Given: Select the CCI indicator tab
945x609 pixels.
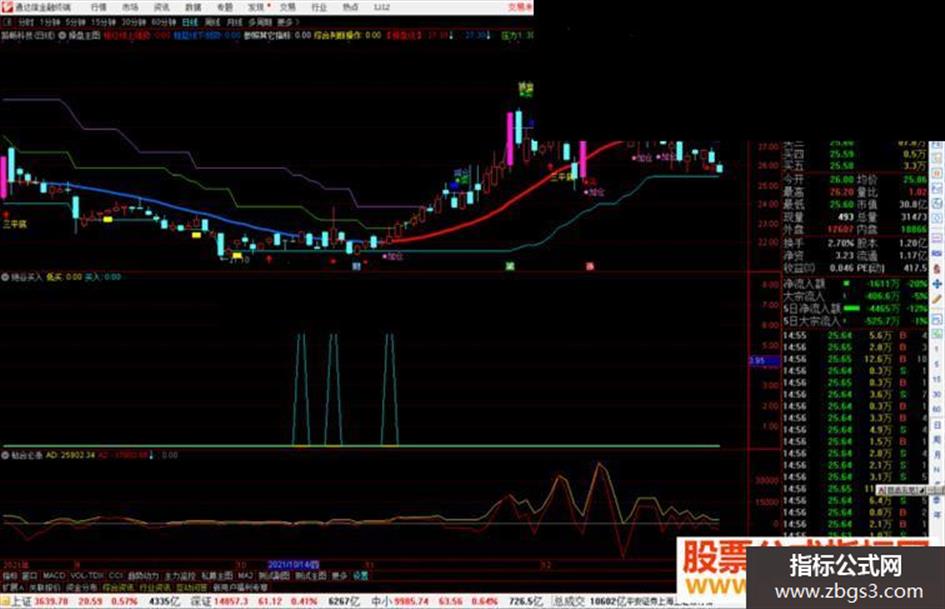Looking at the screenshot, I should click(x=116, y=576).
